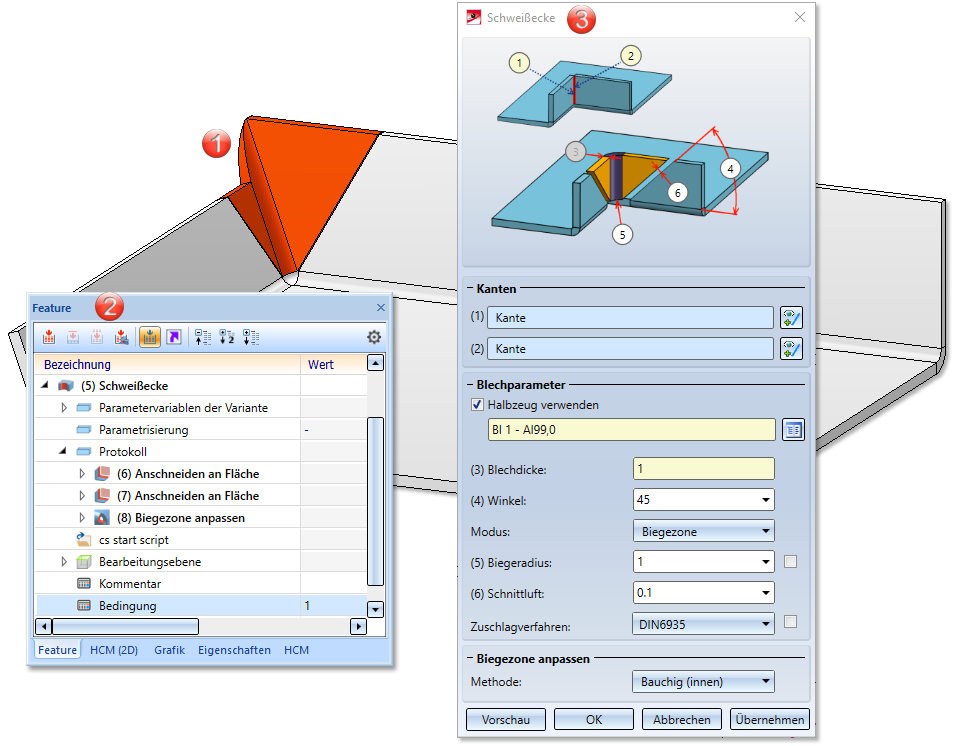
Task: Open the Biegeradius dropdown
Action: coord(766,562)
